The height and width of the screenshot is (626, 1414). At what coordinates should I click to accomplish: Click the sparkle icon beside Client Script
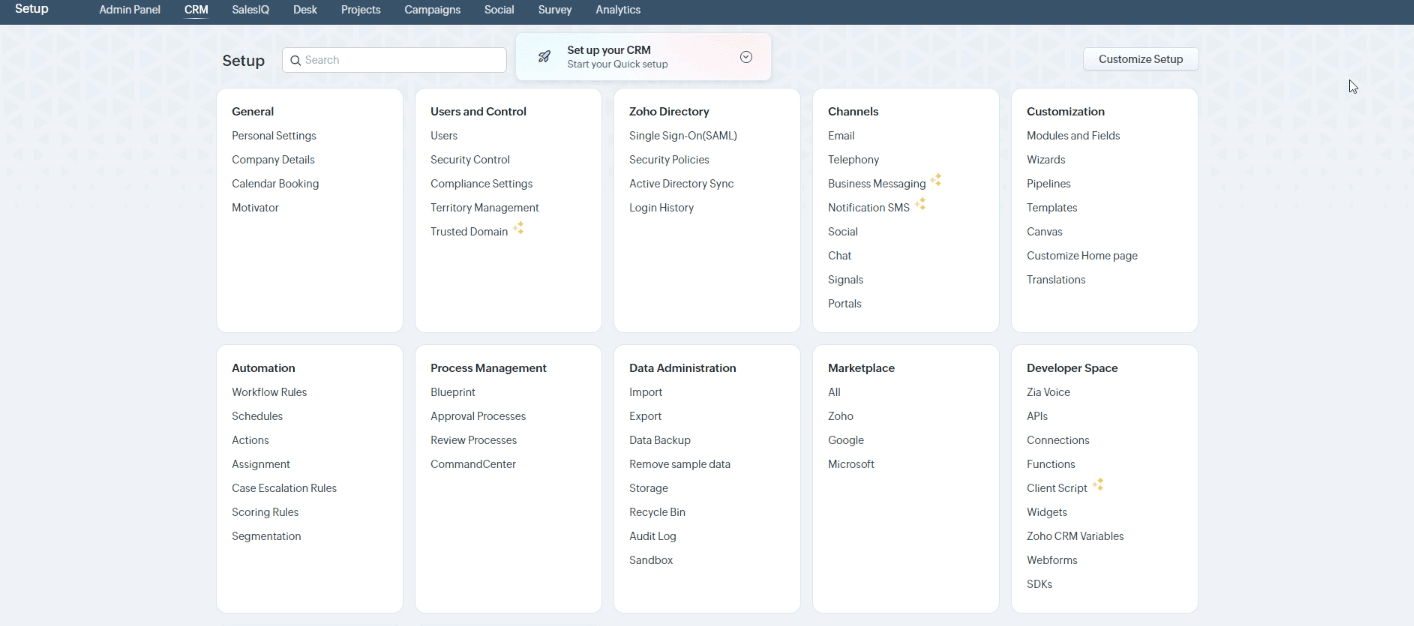(1098, 483)
